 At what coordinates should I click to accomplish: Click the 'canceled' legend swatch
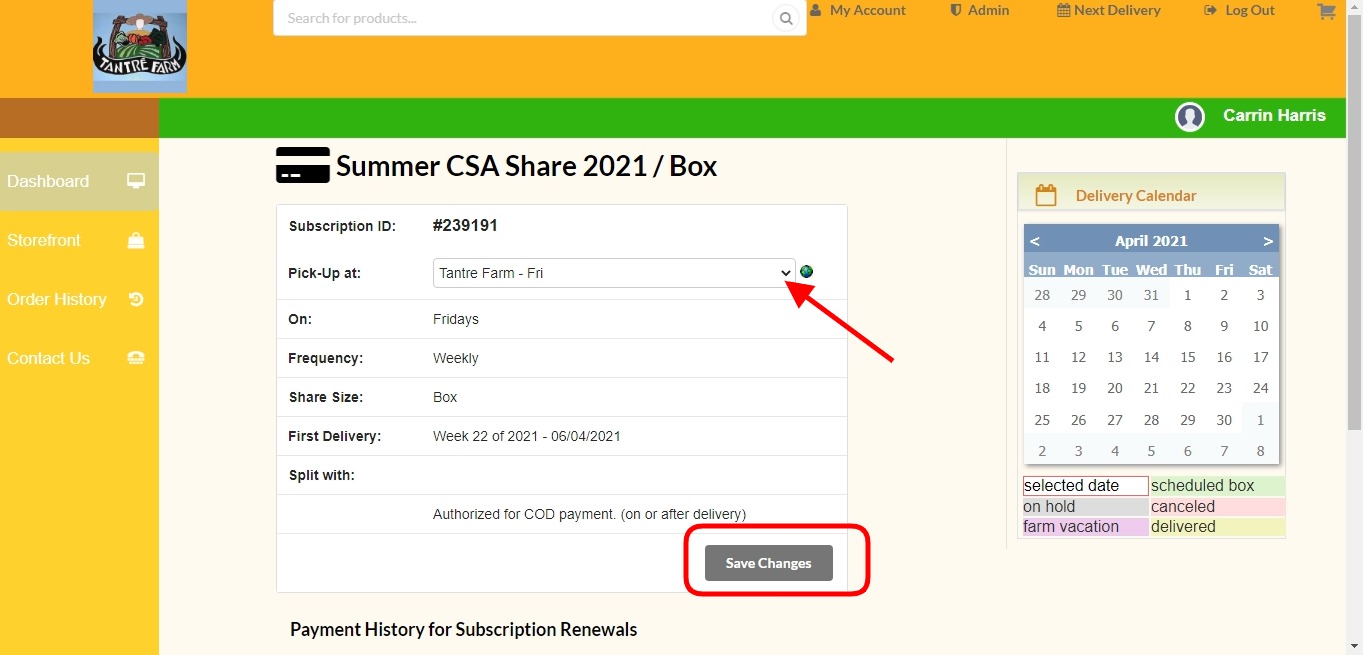tap(1217, 507)
